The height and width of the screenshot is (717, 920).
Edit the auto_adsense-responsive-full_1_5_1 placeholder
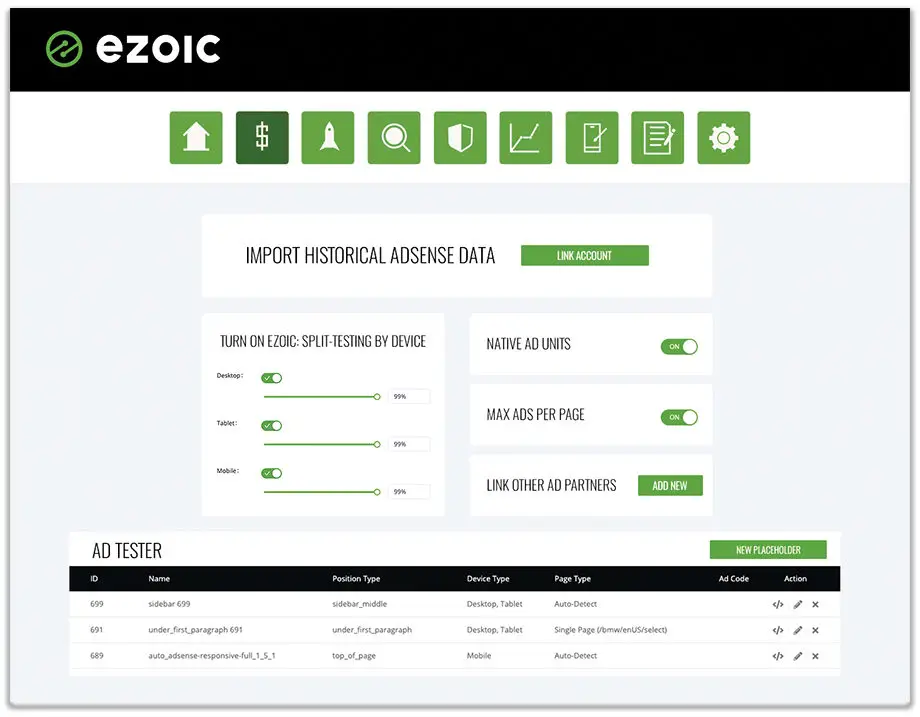pos(798,656)
